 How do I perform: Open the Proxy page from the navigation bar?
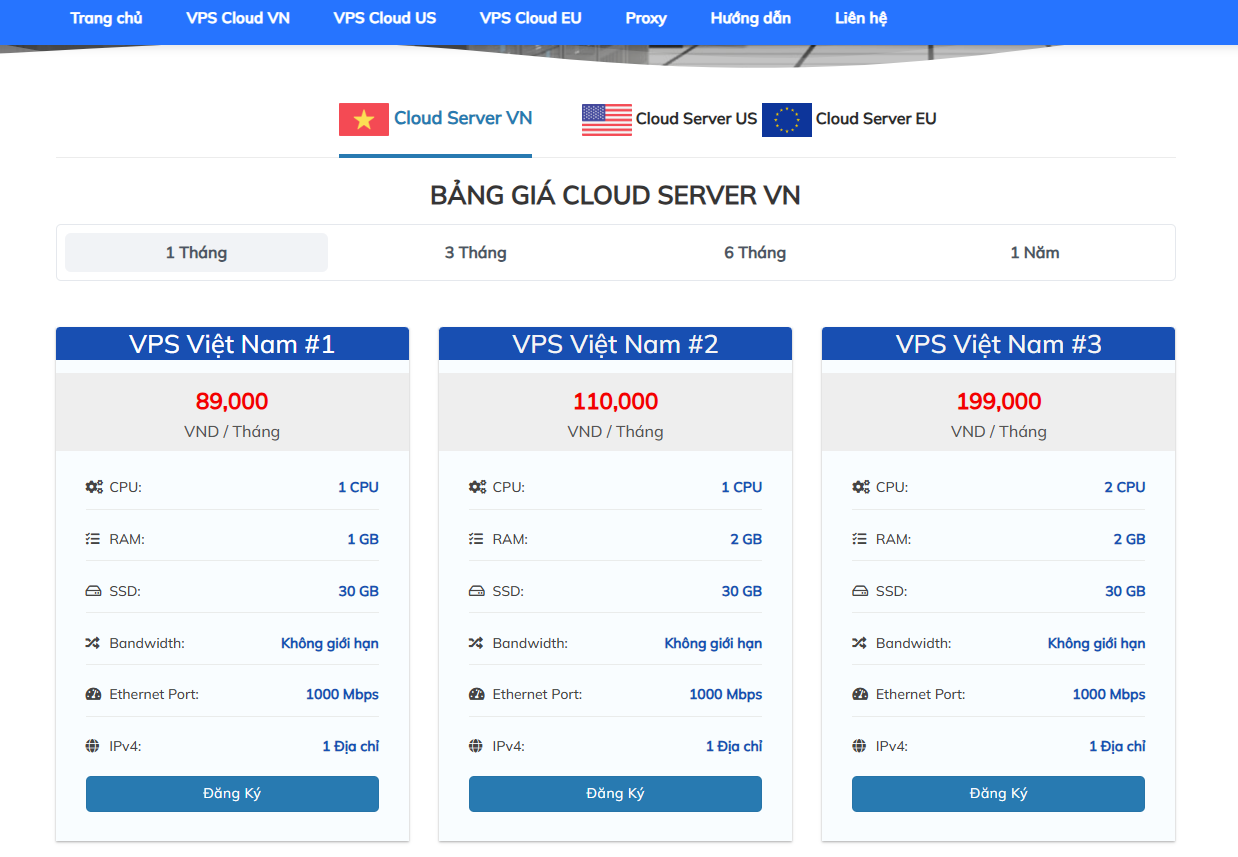646,18
